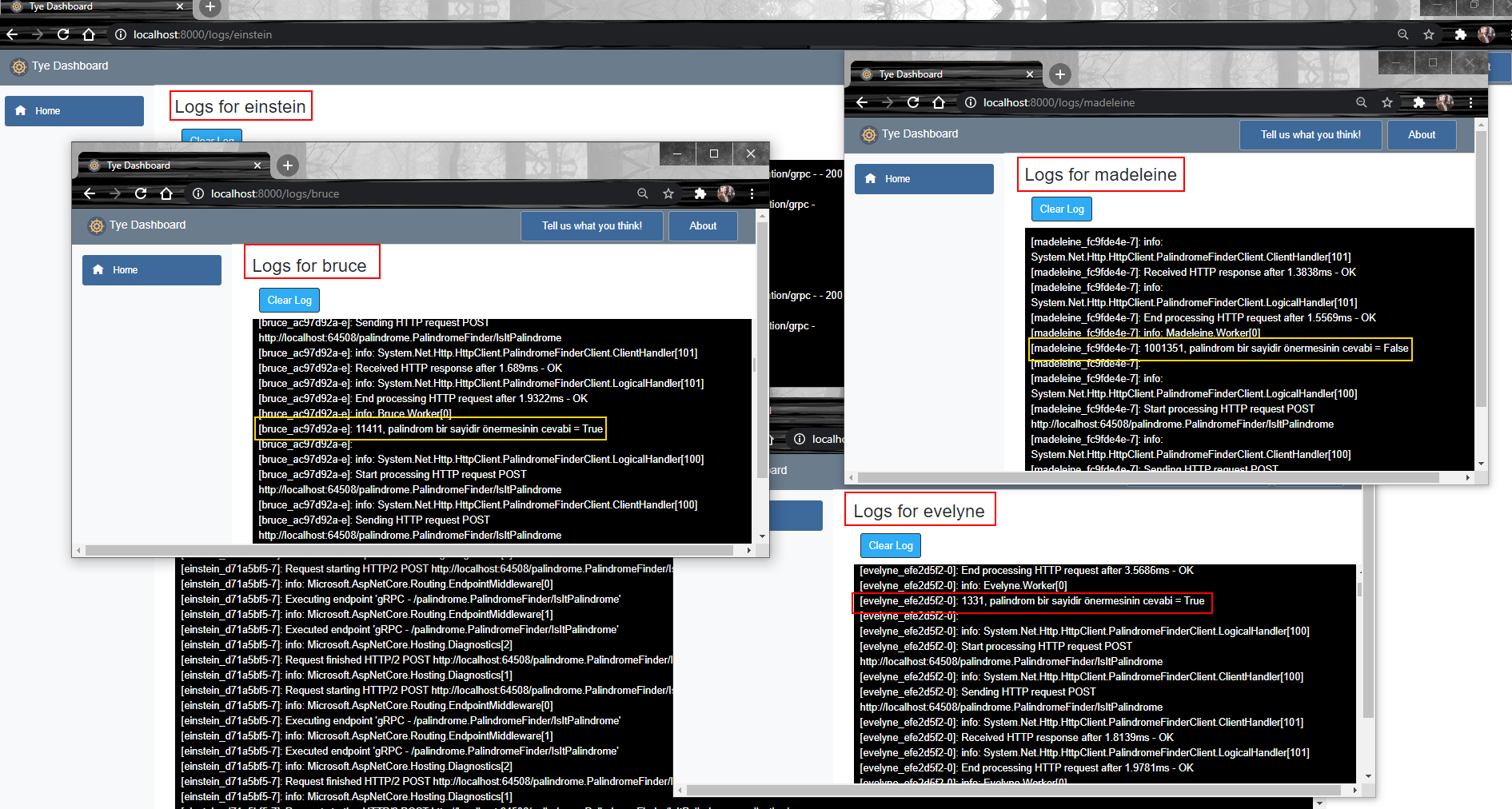The image size is (1512, 809).
Task: Click the site info icon for localhost:8000/logs/einstein
Action: [x=121, y=34]
